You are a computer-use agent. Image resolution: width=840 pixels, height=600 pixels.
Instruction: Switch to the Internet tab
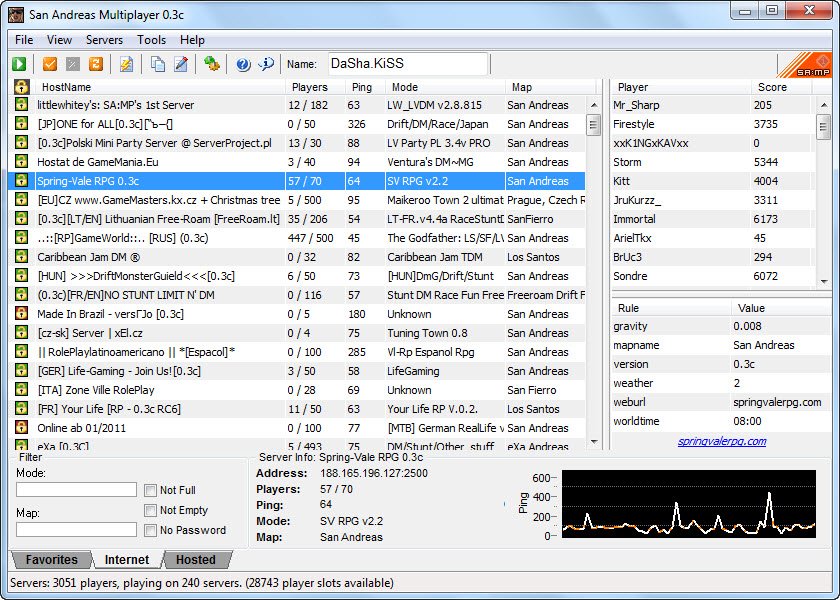(127, 559)
